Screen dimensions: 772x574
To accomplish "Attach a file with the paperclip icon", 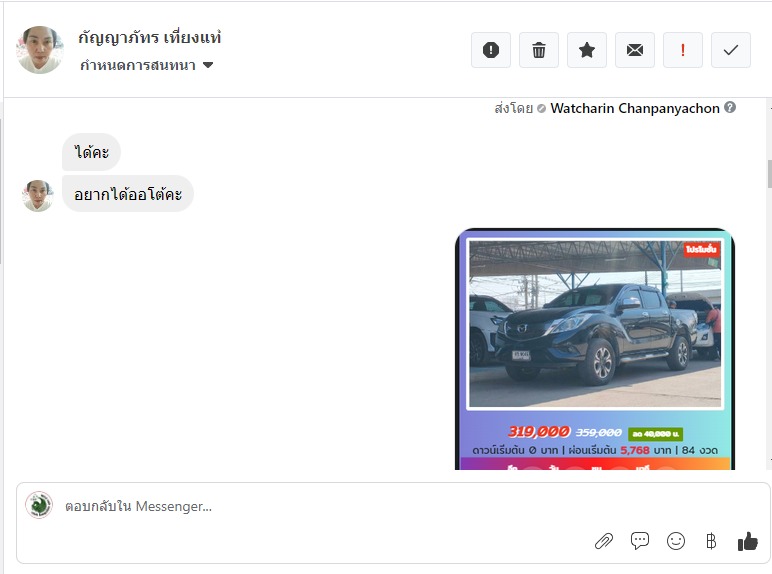I will click(604, 542).
